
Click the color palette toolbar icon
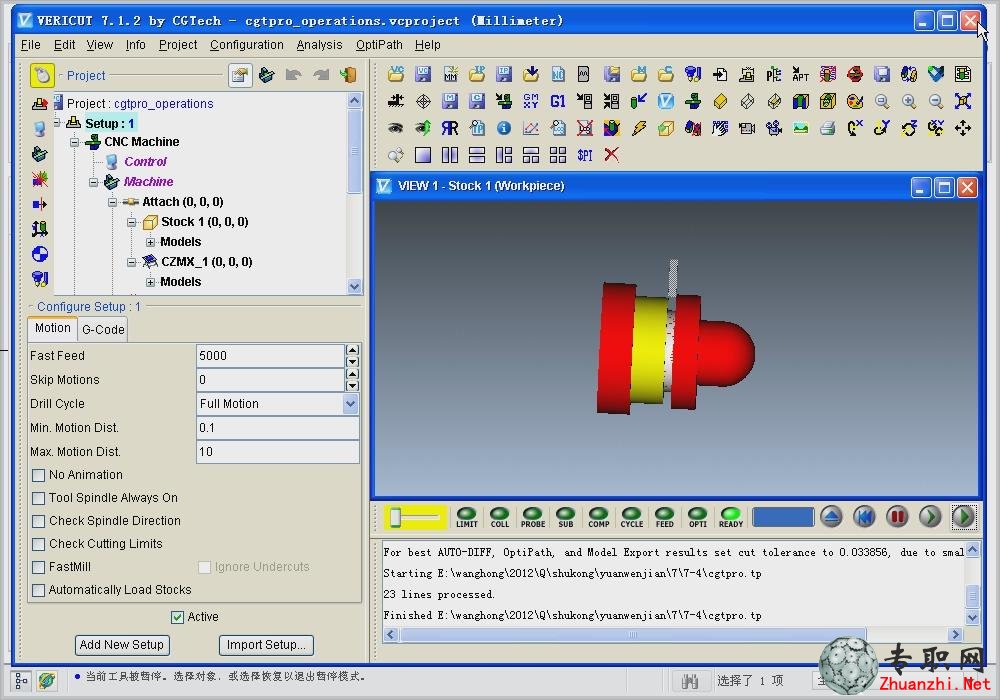pyautogui.click(x=855, y=101)
